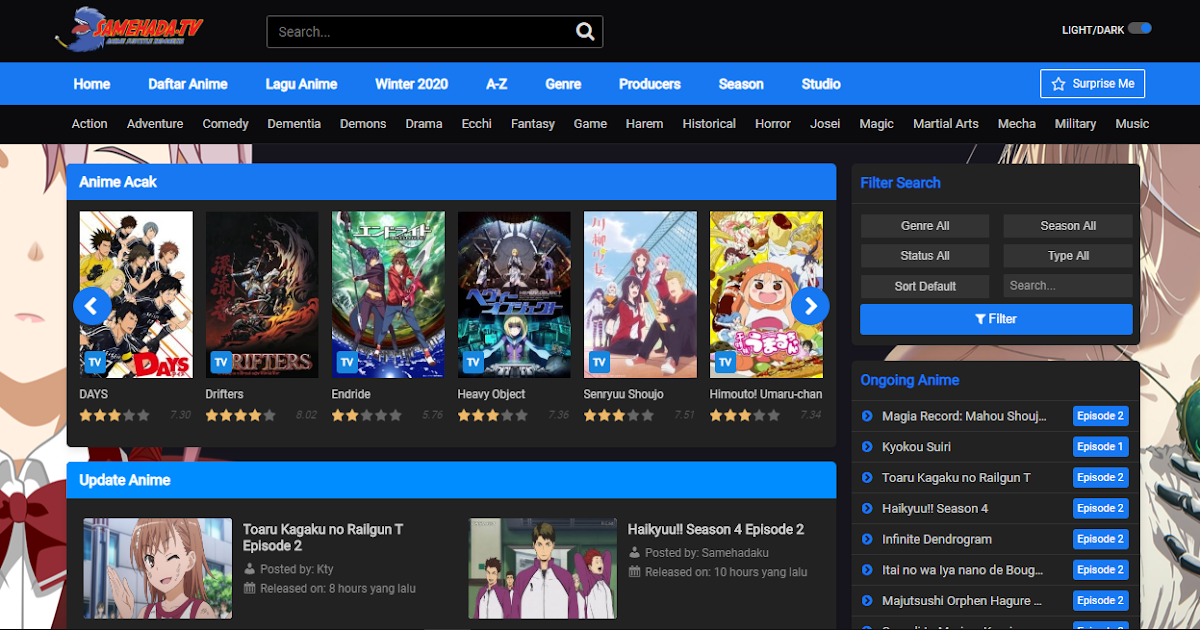This screenshot has height=630, width=1200.
Task: Click the star rating under Drifters
Action: (x=240, y=415)
